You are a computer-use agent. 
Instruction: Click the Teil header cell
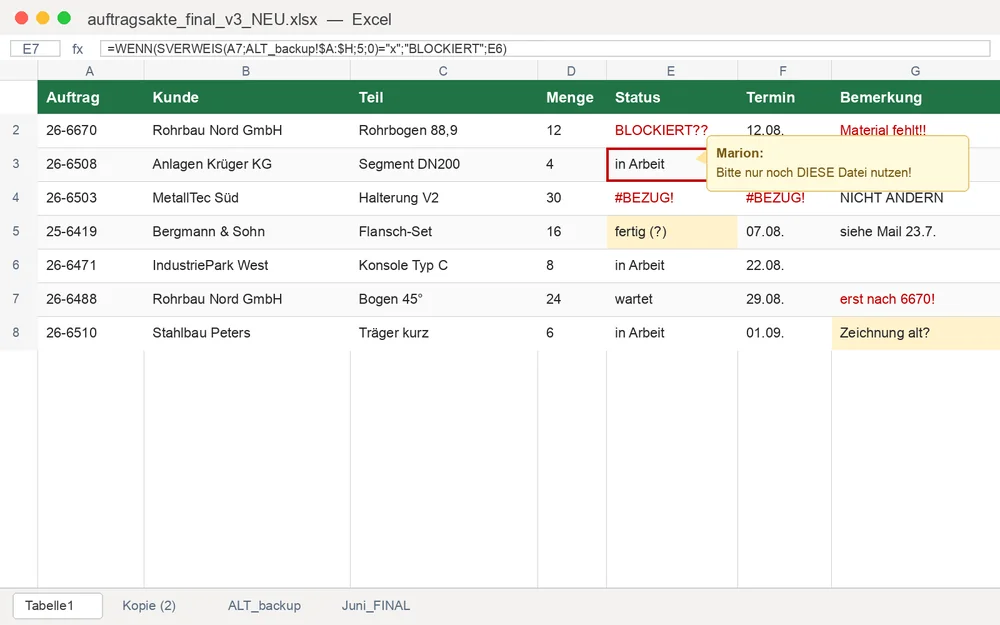click(x=444, y=97)
